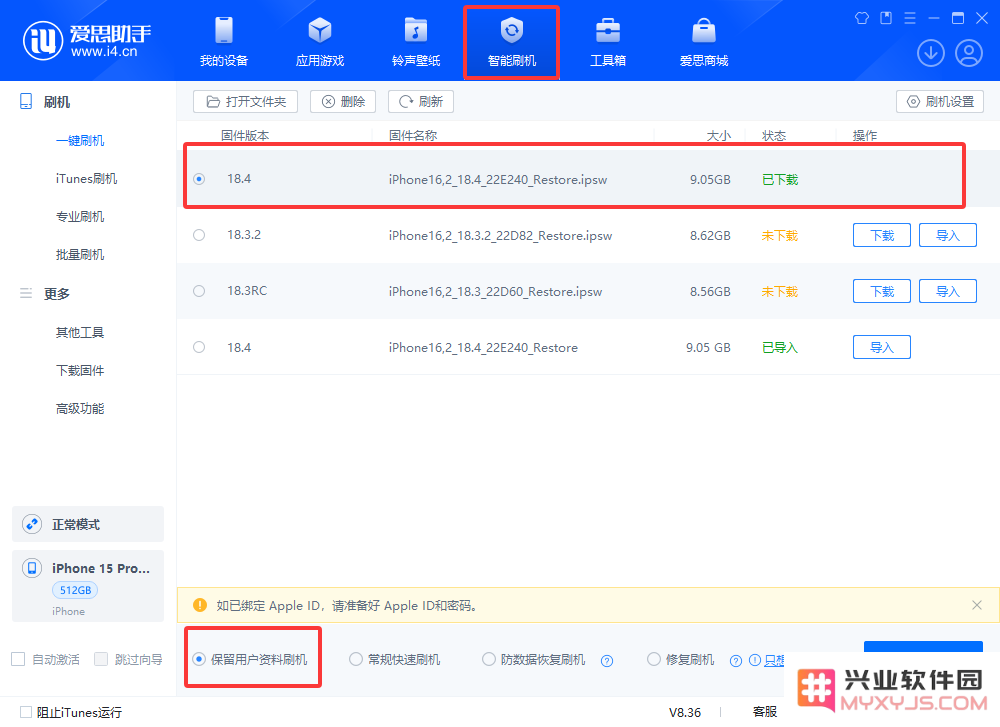Toggle the 自动激活 auto-activate checkbox

tap(18, 659)
